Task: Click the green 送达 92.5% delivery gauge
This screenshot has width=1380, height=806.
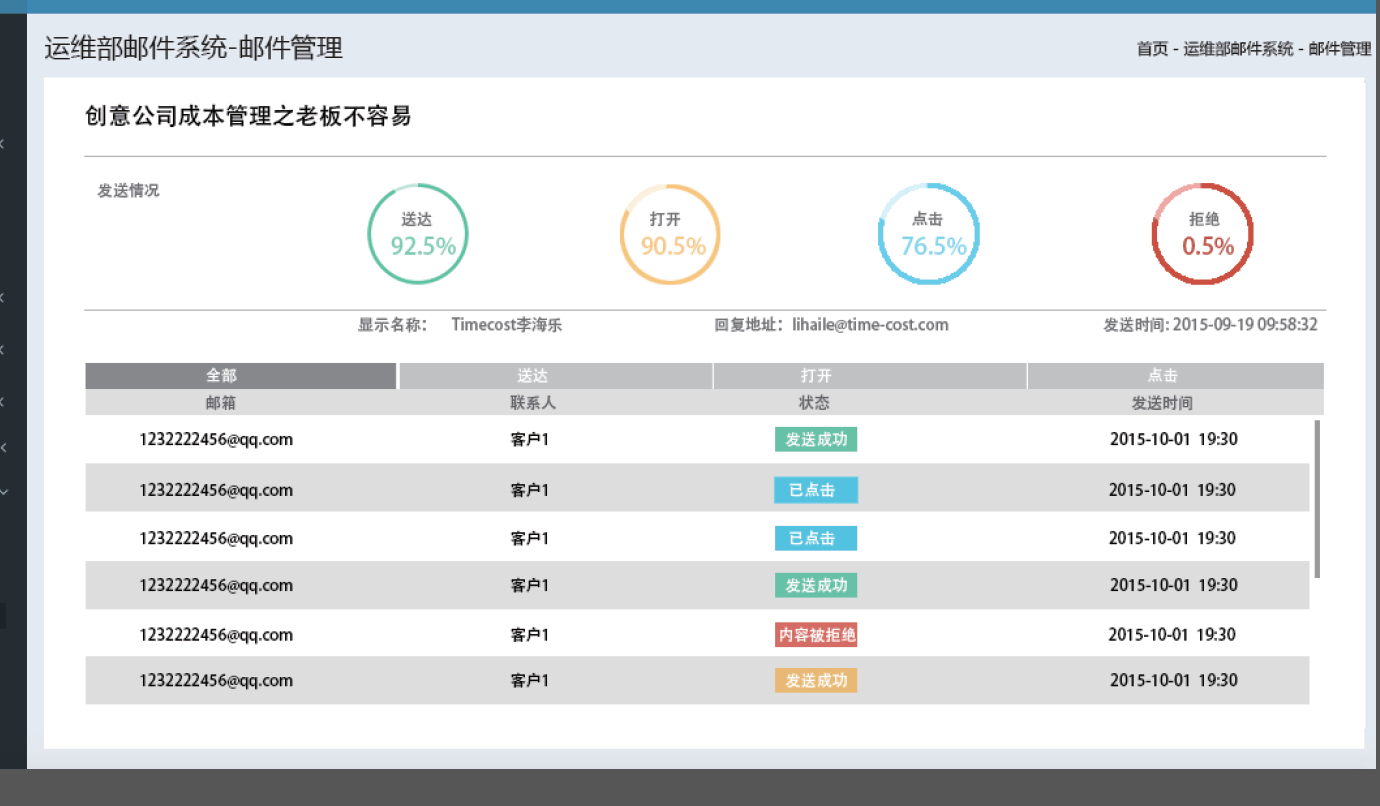Action: 418,233
